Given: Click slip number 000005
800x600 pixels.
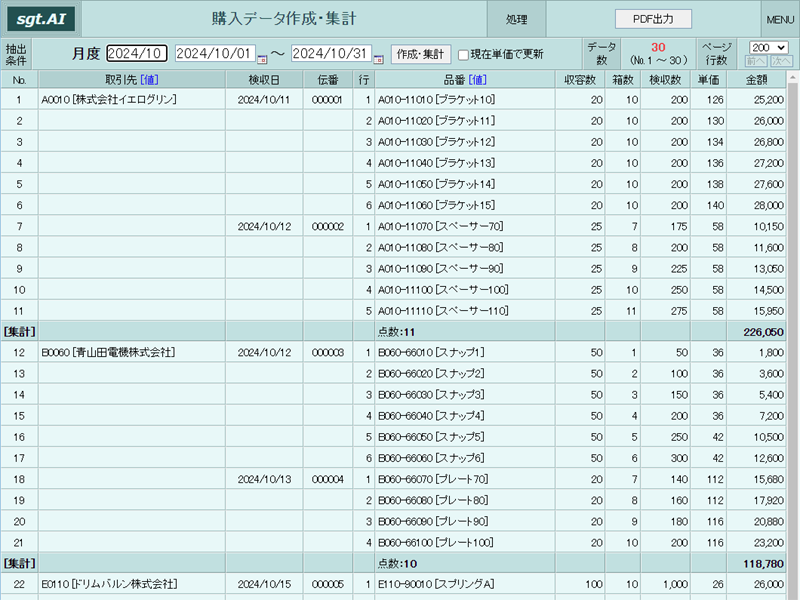Looking at the screenshot, I should coord(328,584).
